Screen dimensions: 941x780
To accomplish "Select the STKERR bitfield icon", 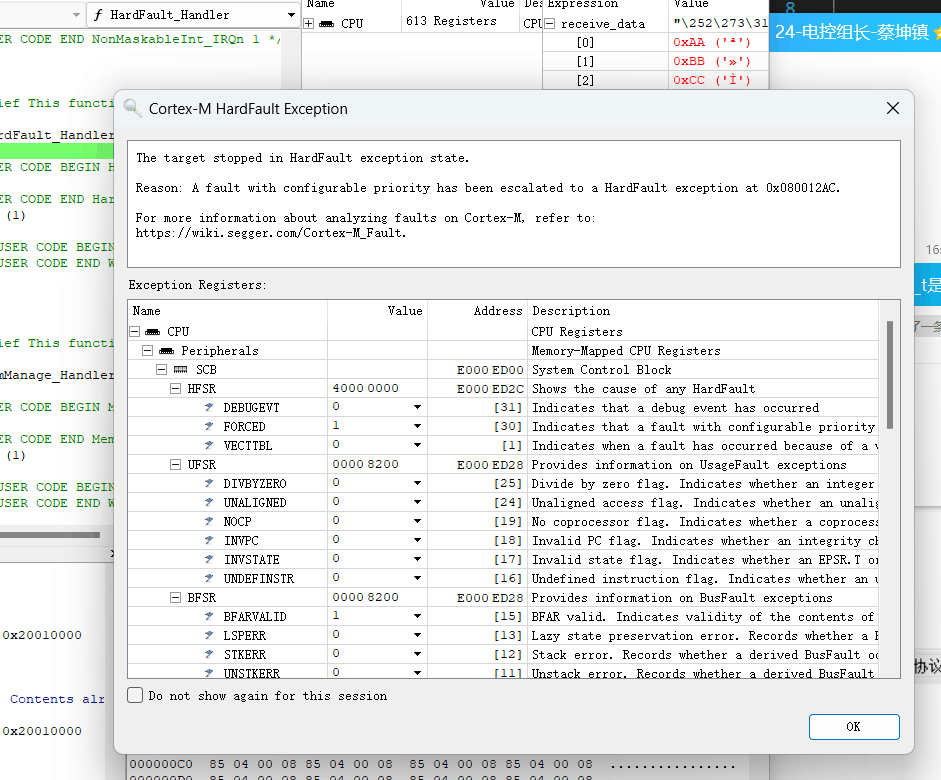I will (x=209, y=655).
